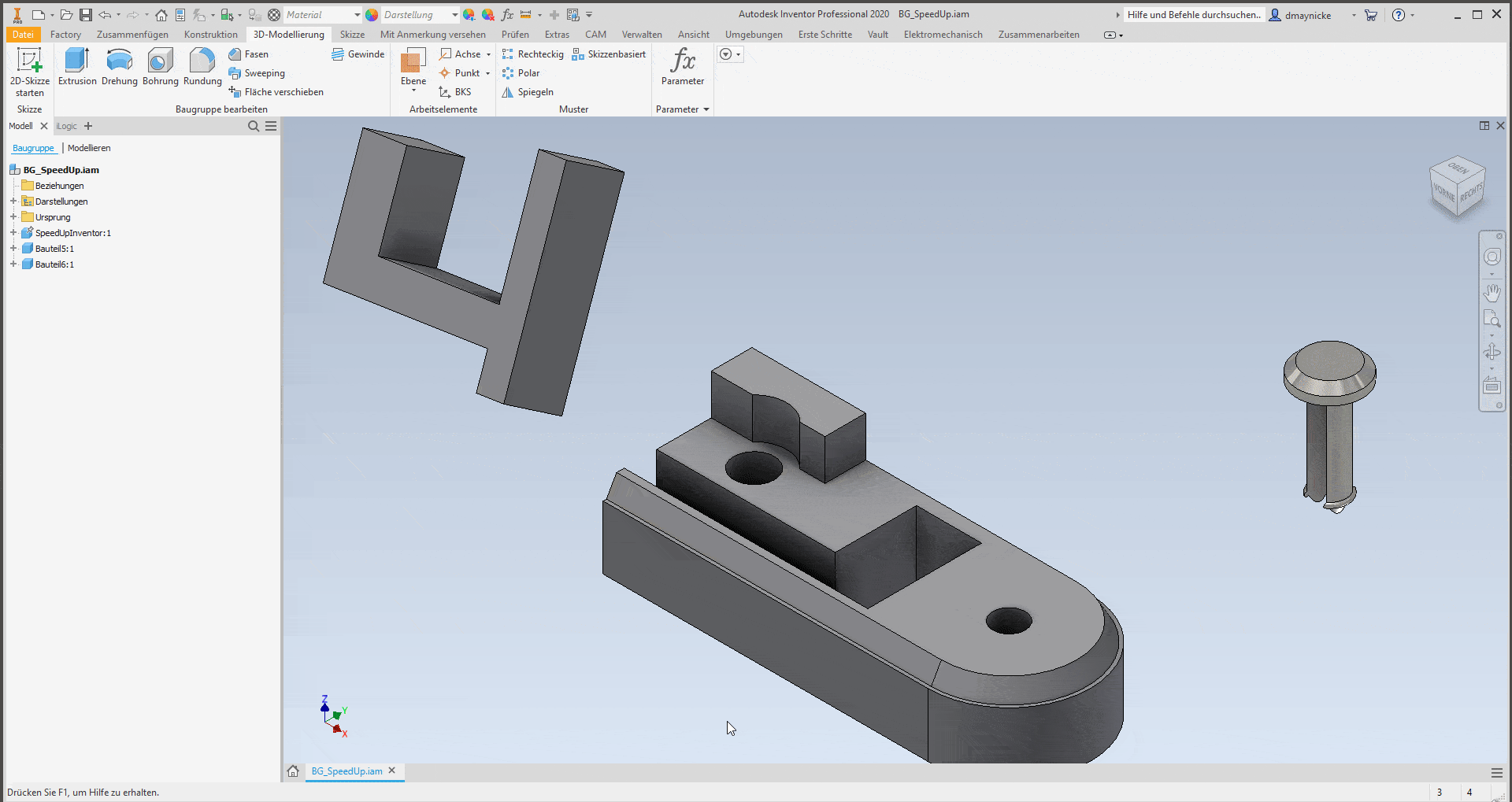Open the Parameter panel dropdown arrow
Image resolution: width=1512 pixels, height=802 pixels.
pos(706,109)
